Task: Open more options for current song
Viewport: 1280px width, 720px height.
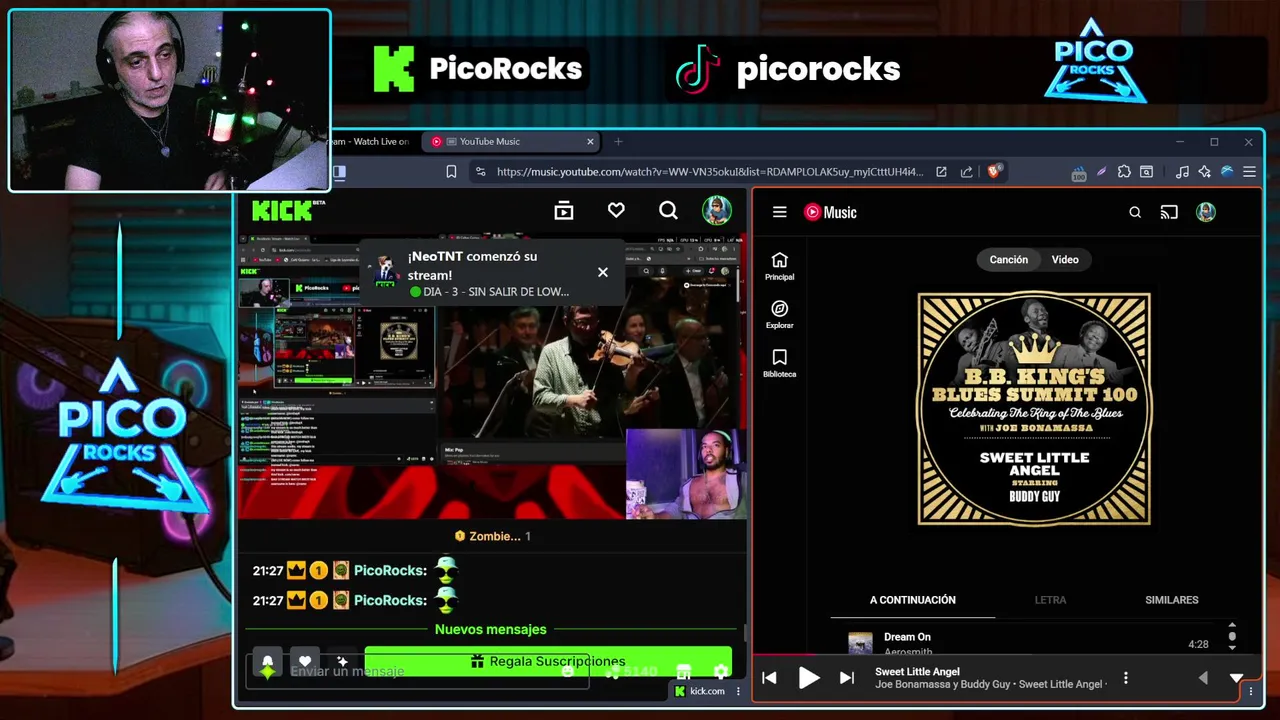Action: click(1126, 678)
